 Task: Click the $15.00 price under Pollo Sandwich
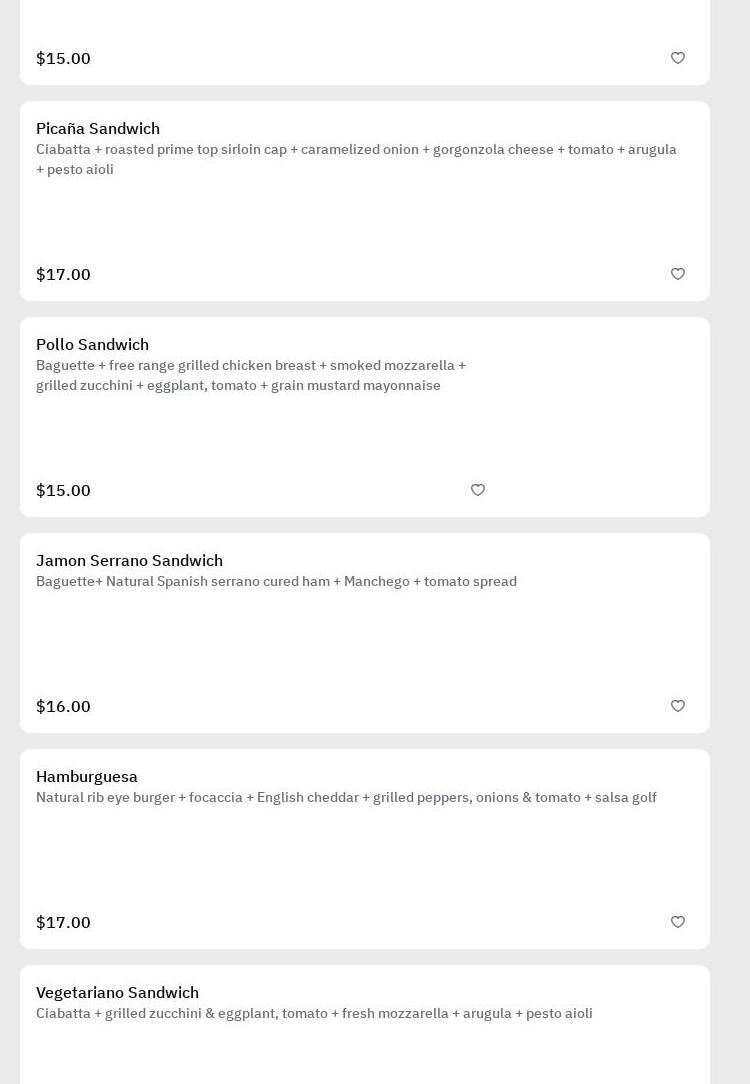(63, 491)
